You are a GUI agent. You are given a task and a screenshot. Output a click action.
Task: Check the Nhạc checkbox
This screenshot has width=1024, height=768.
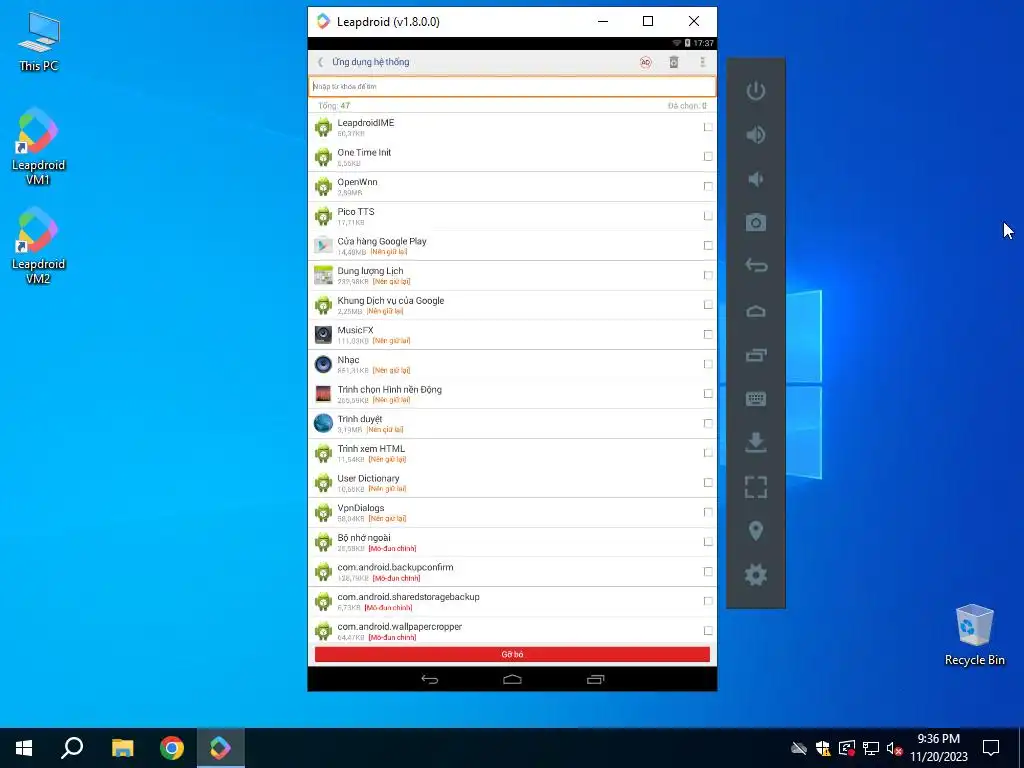click(x=708, y=364)
